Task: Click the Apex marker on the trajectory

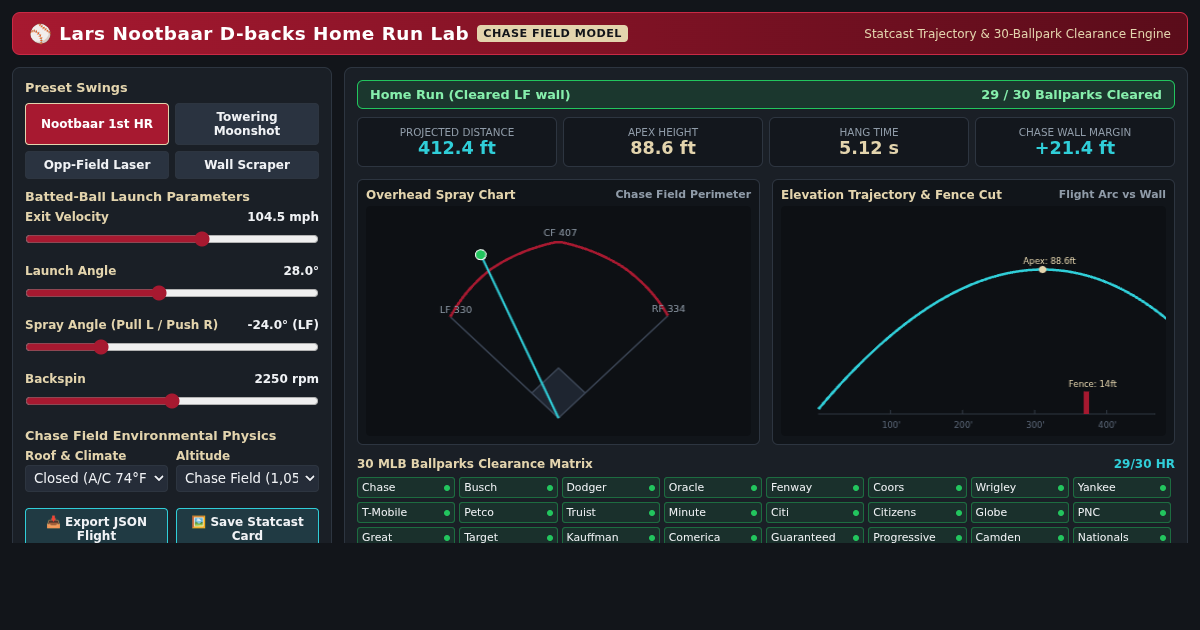Action: (x=1042, y=269)
